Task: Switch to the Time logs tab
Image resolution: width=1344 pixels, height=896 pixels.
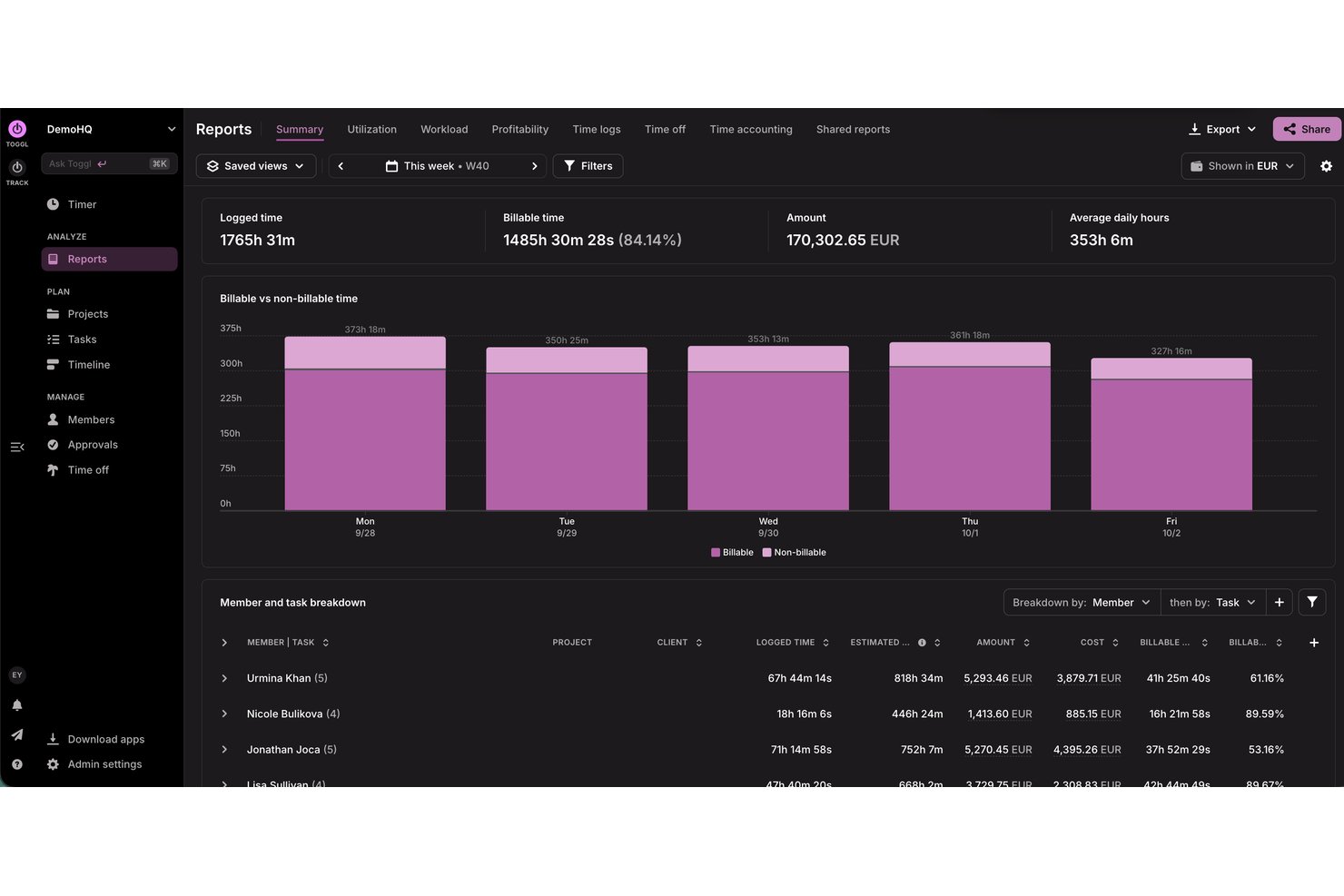Action: [597, 130]
